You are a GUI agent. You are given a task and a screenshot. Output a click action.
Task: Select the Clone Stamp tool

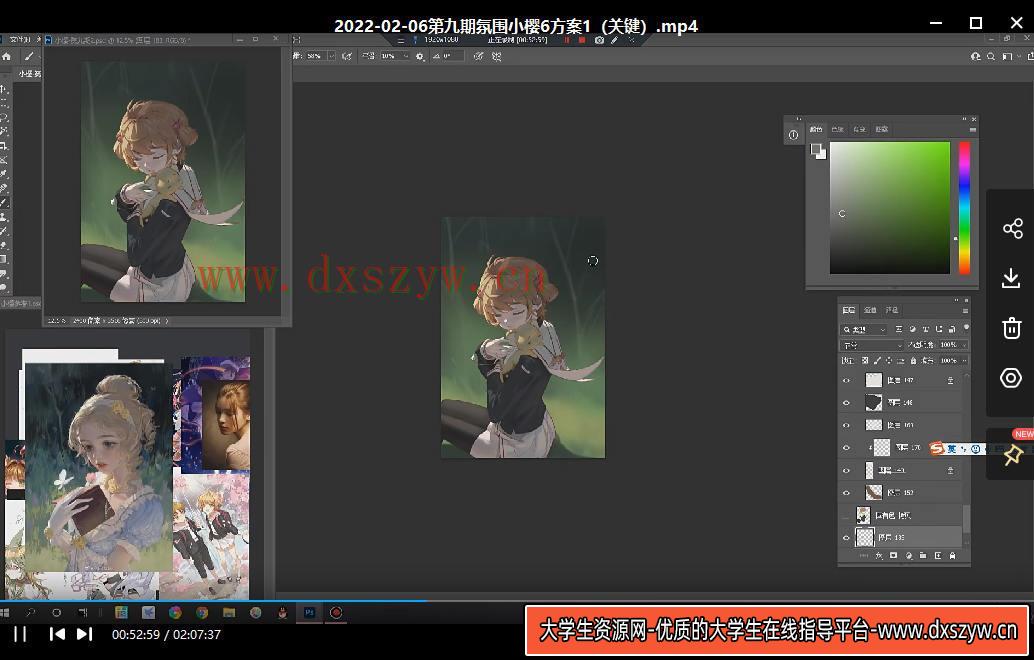4,217
